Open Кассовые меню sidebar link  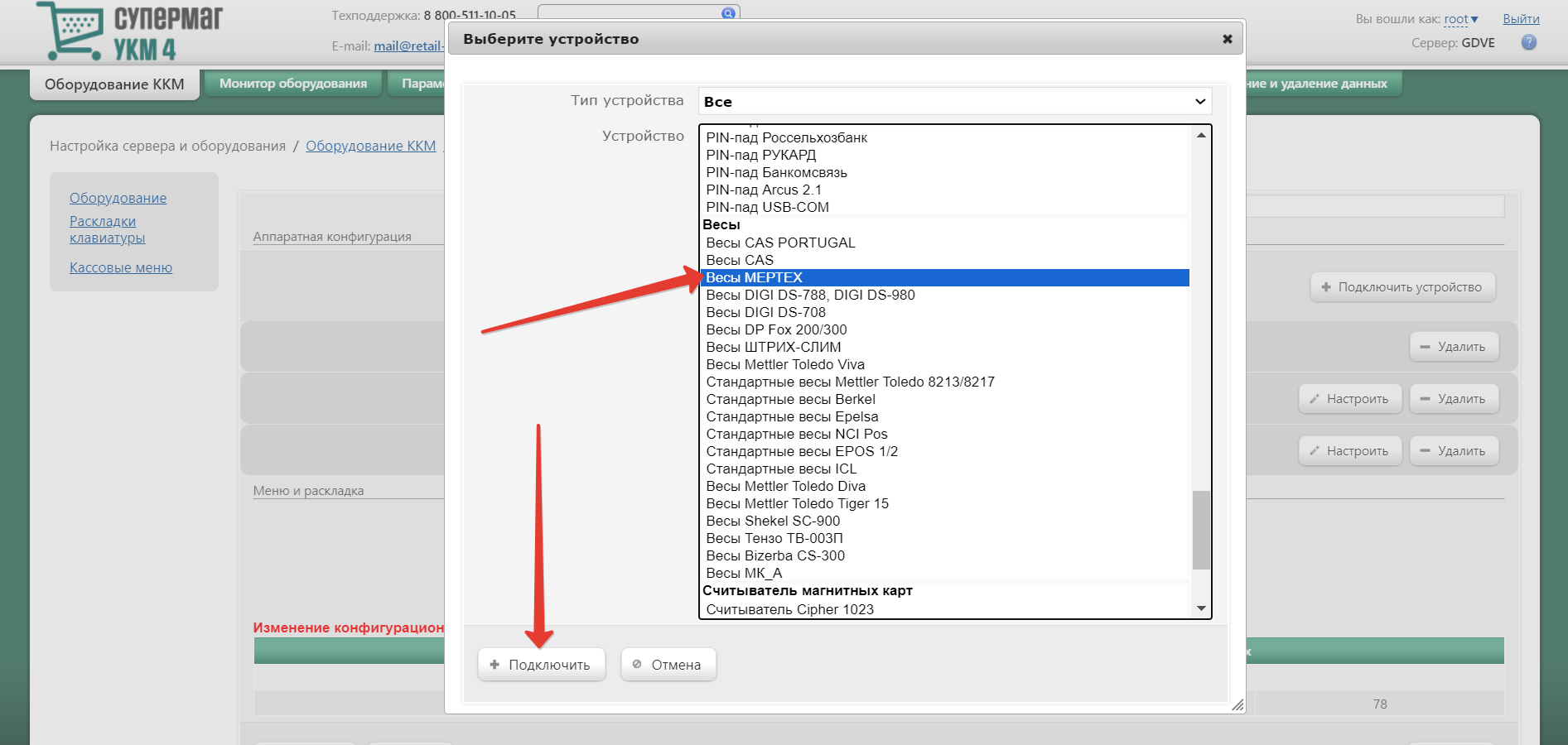[121, 267]
